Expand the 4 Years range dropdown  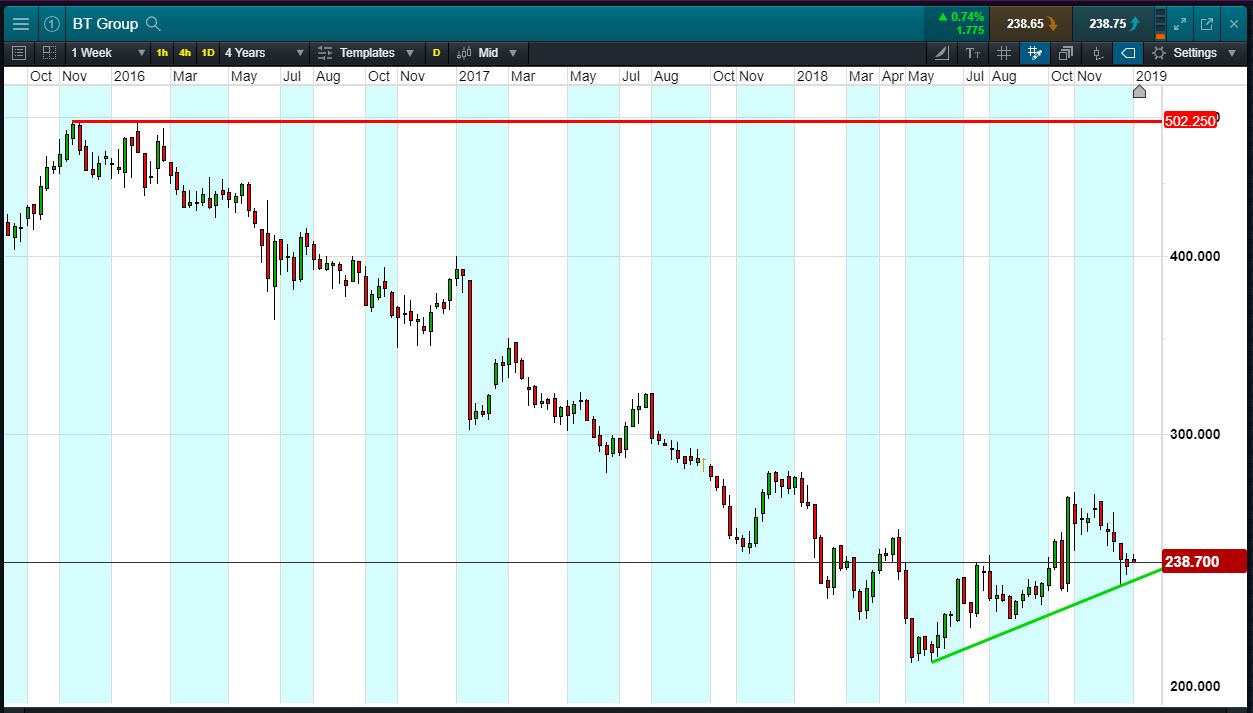pos(264,53)
